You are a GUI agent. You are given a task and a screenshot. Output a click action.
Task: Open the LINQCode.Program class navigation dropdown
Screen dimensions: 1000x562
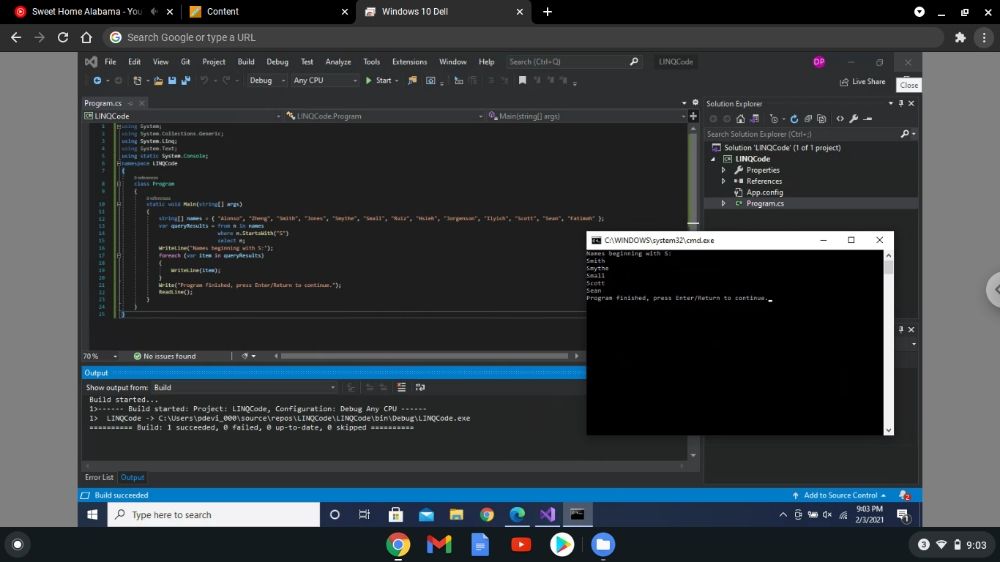(x=384, y=116)
